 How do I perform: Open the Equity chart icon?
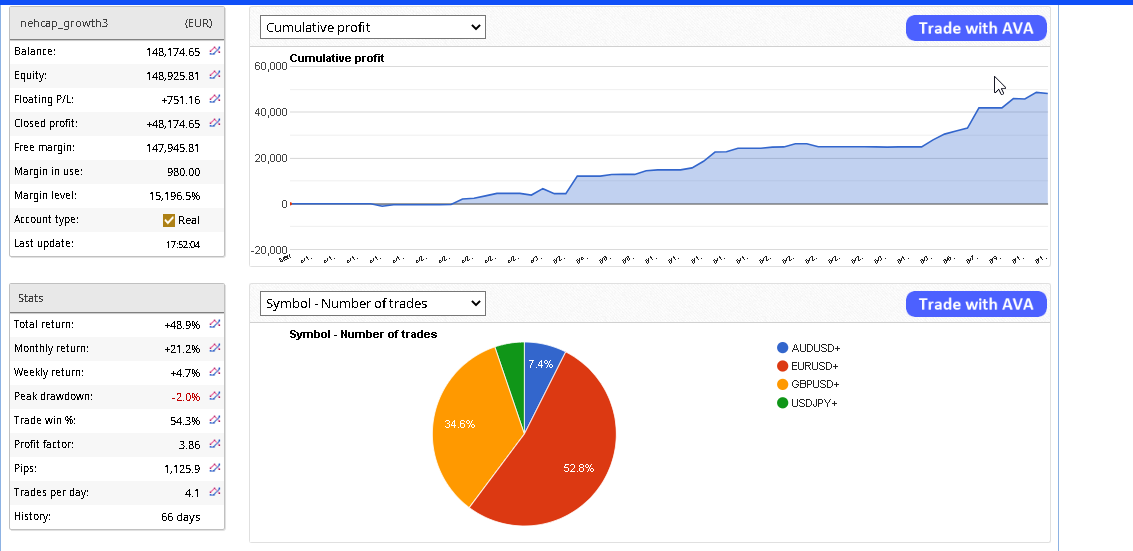(214, 75)
